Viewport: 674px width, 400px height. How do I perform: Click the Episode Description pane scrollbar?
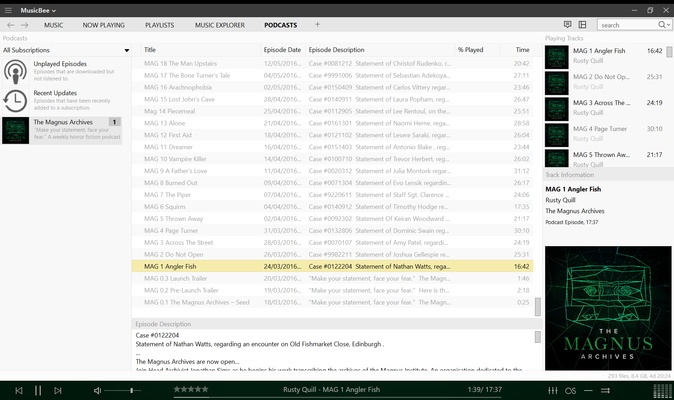(x=538, y=337)
